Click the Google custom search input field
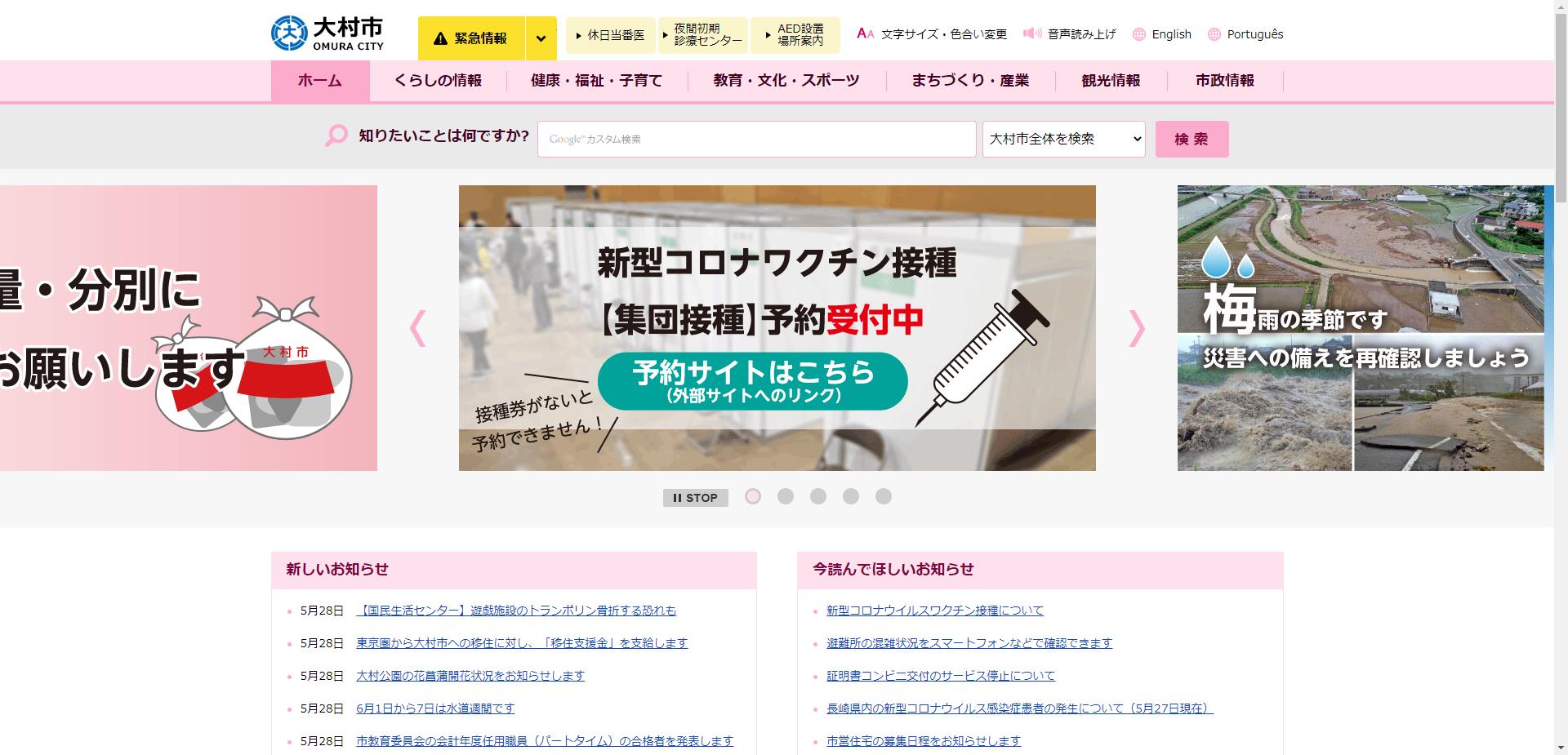Viewport: 1568px width, 755px height. (x=756, y=139)
